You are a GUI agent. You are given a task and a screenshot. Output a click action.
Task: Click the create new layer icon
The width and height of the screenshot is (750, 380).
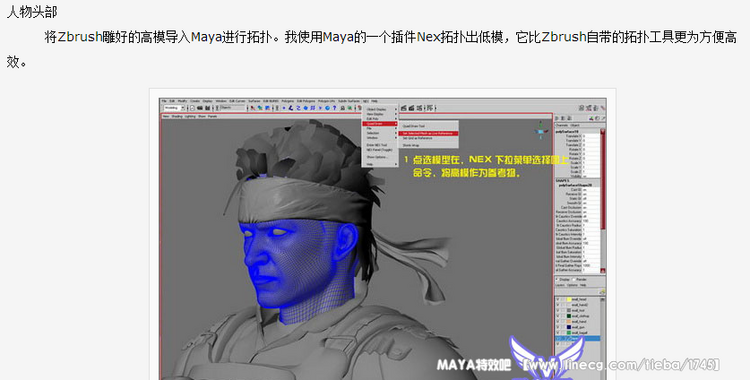click(x=603, y=291)
